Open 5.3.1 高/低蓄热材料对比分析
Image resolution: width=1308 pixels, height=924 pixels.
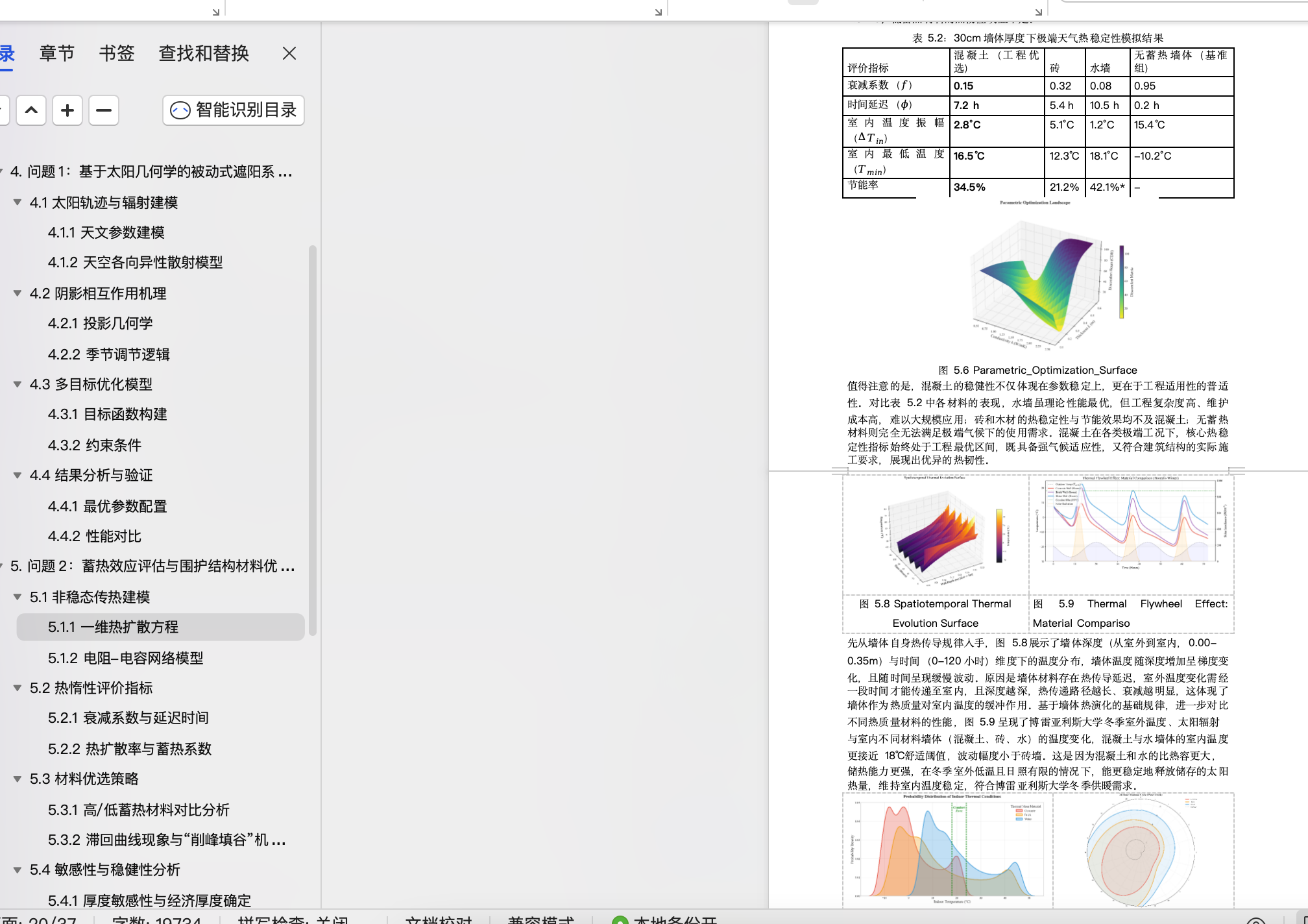pos(138,810)
